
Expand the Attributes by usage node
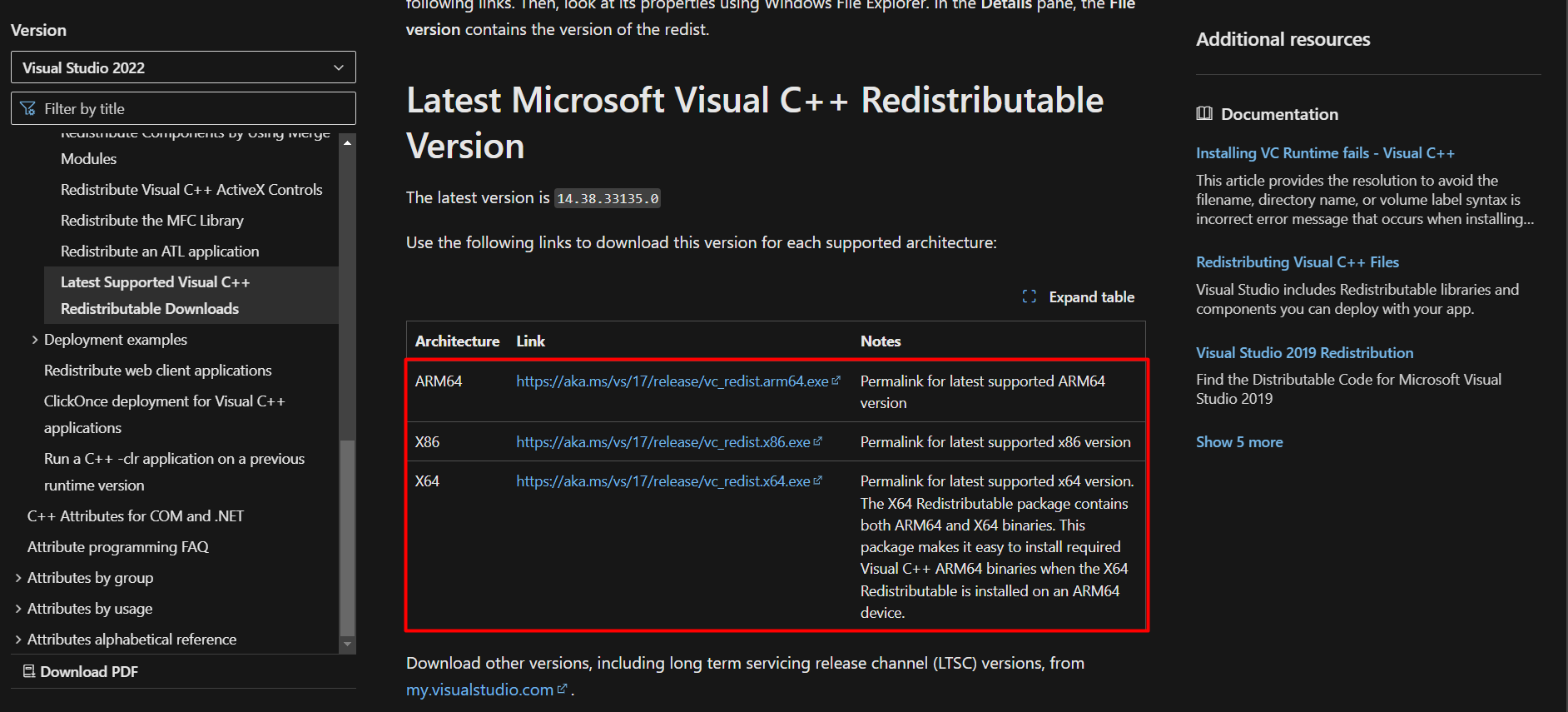click(x=18, y=609)
